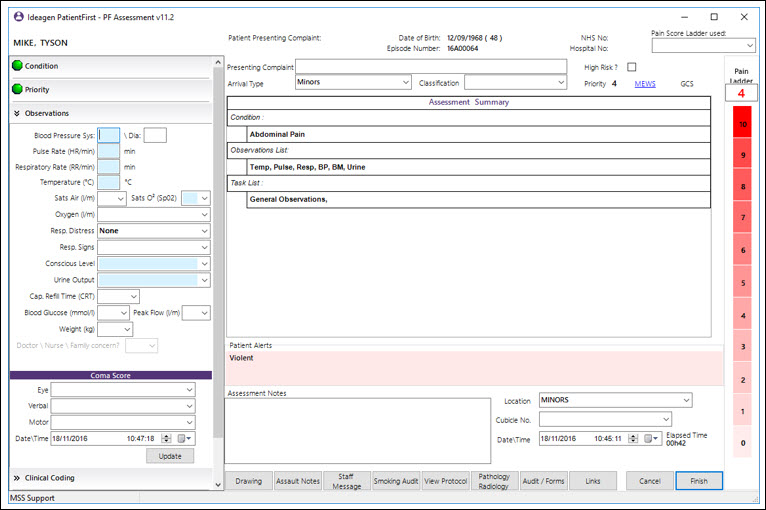Click the Coma Score Update button

tap(170, 456)
